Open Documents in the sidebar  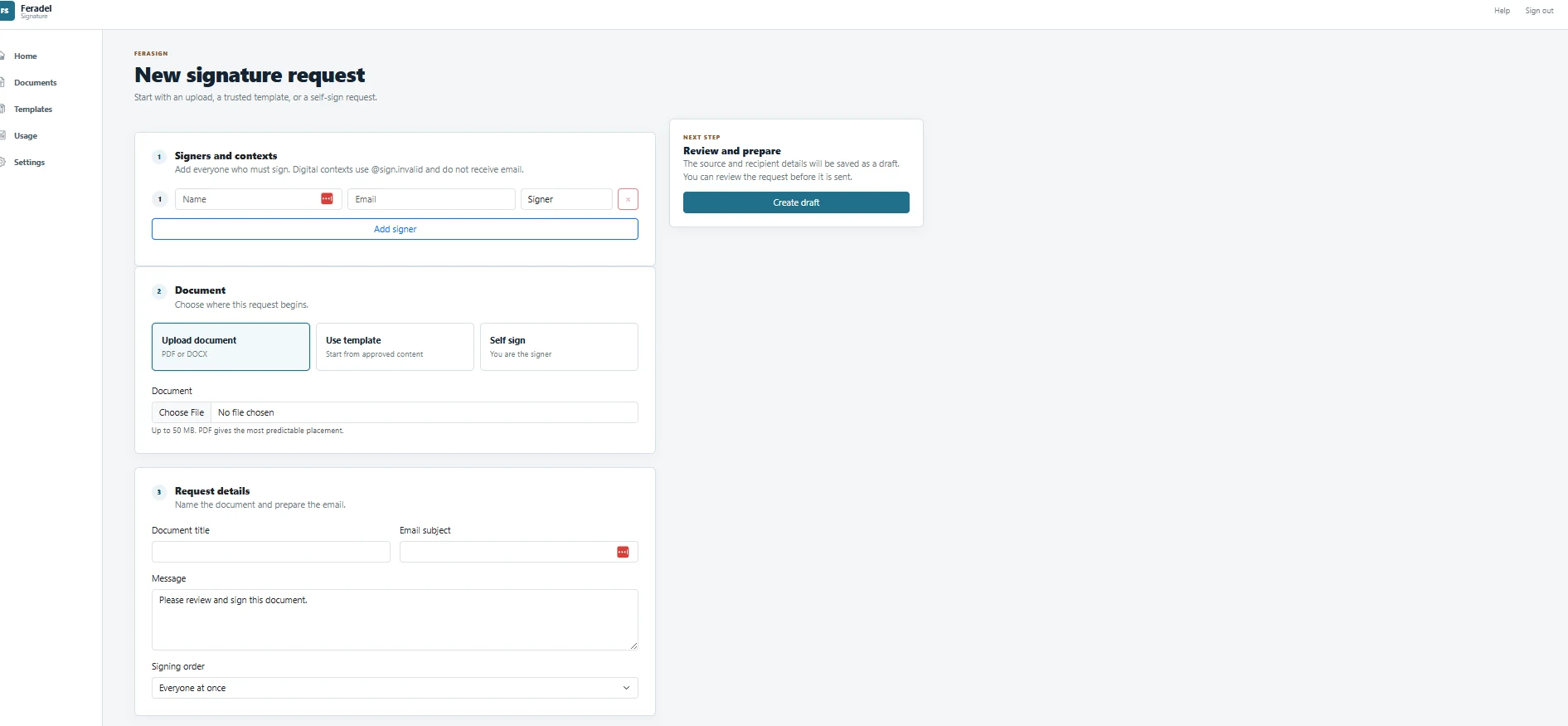[x=35, y=83]
